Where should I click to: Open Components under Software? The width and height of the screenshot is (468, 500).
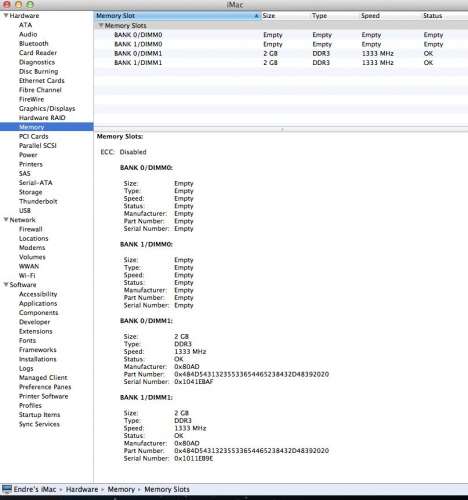pyautogui.click(x=38, y=312)
